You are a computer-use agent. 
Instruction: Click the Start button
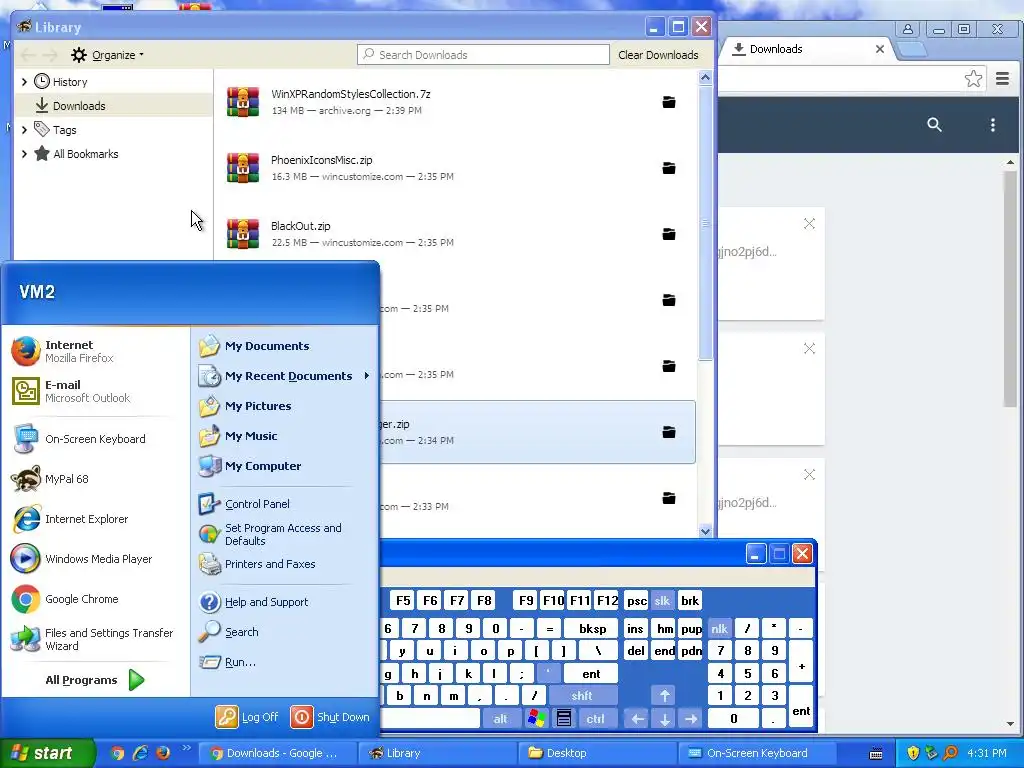[x=47, y=753]
